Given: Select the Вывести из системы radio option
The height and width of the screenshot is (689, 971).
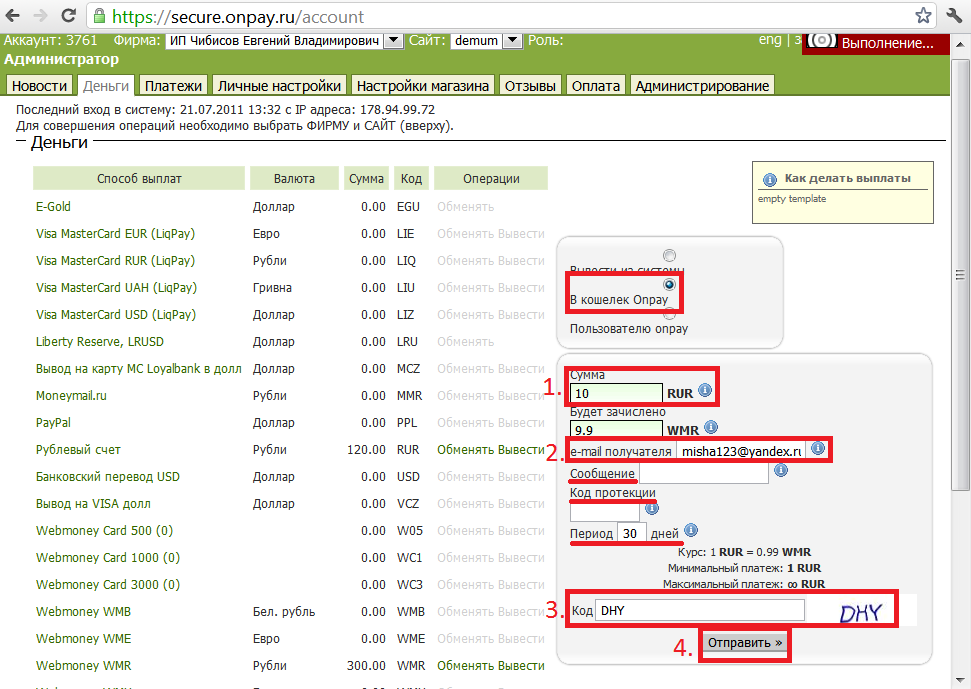Looking at the screenshot, I should 669,256.
